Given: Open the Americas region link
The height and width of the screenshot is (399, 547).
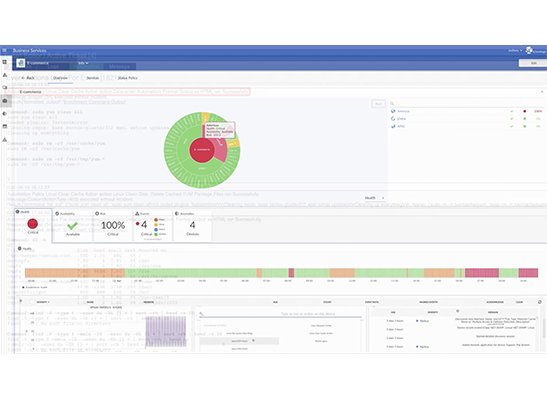Looking at the screenshot, I should pyautogui.click(x=403, y=111).
